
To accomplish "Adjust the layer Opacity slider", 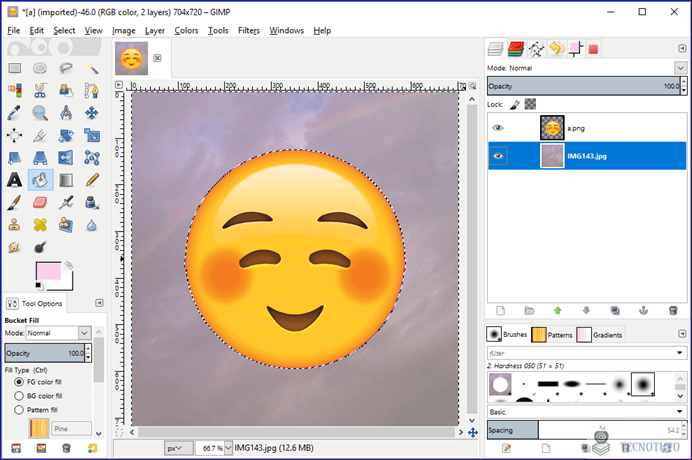I will click(584, 86).
